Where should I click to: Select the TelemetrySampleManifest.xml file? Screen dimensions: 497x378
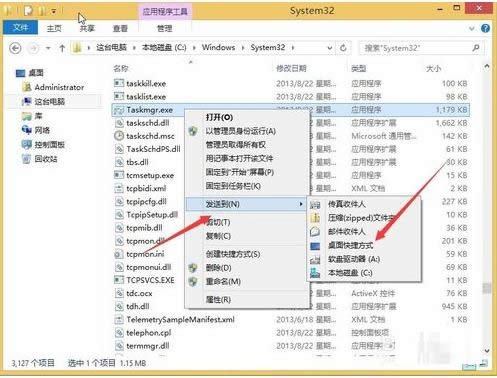click(180, 319)
